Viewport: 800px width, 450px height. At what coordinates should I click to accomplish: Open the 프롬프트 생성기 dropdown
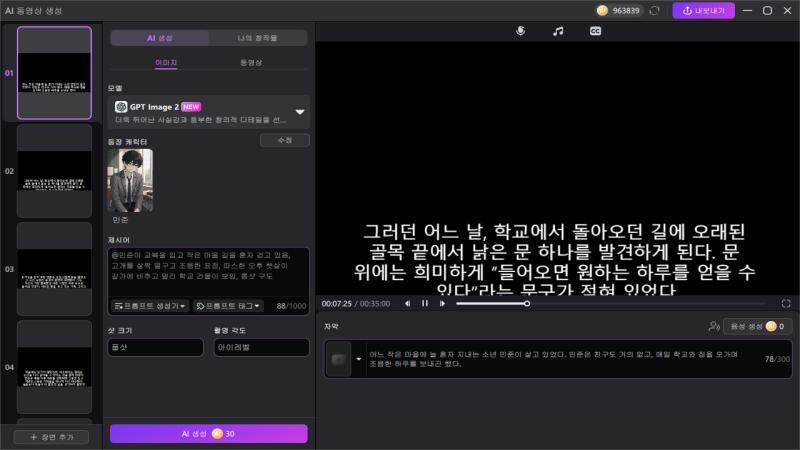150,306
